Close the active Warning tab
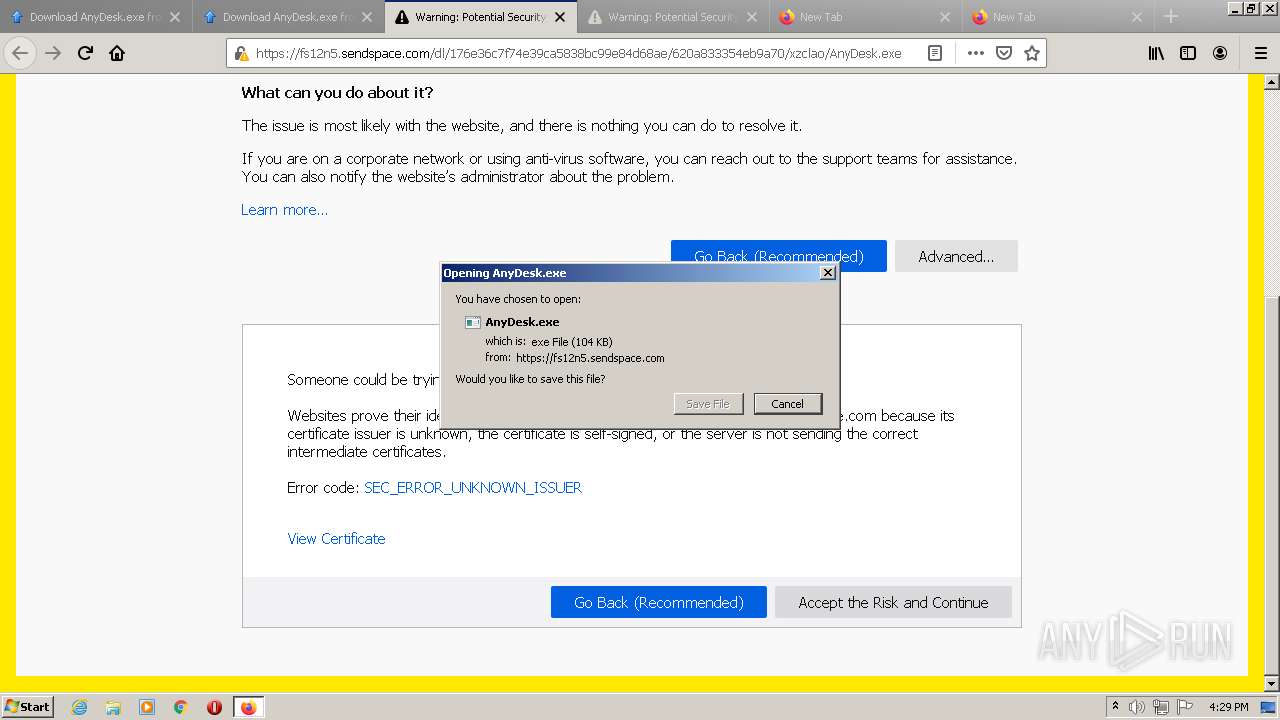Viewport: 1280px width, 720px height. click(560, 17)
